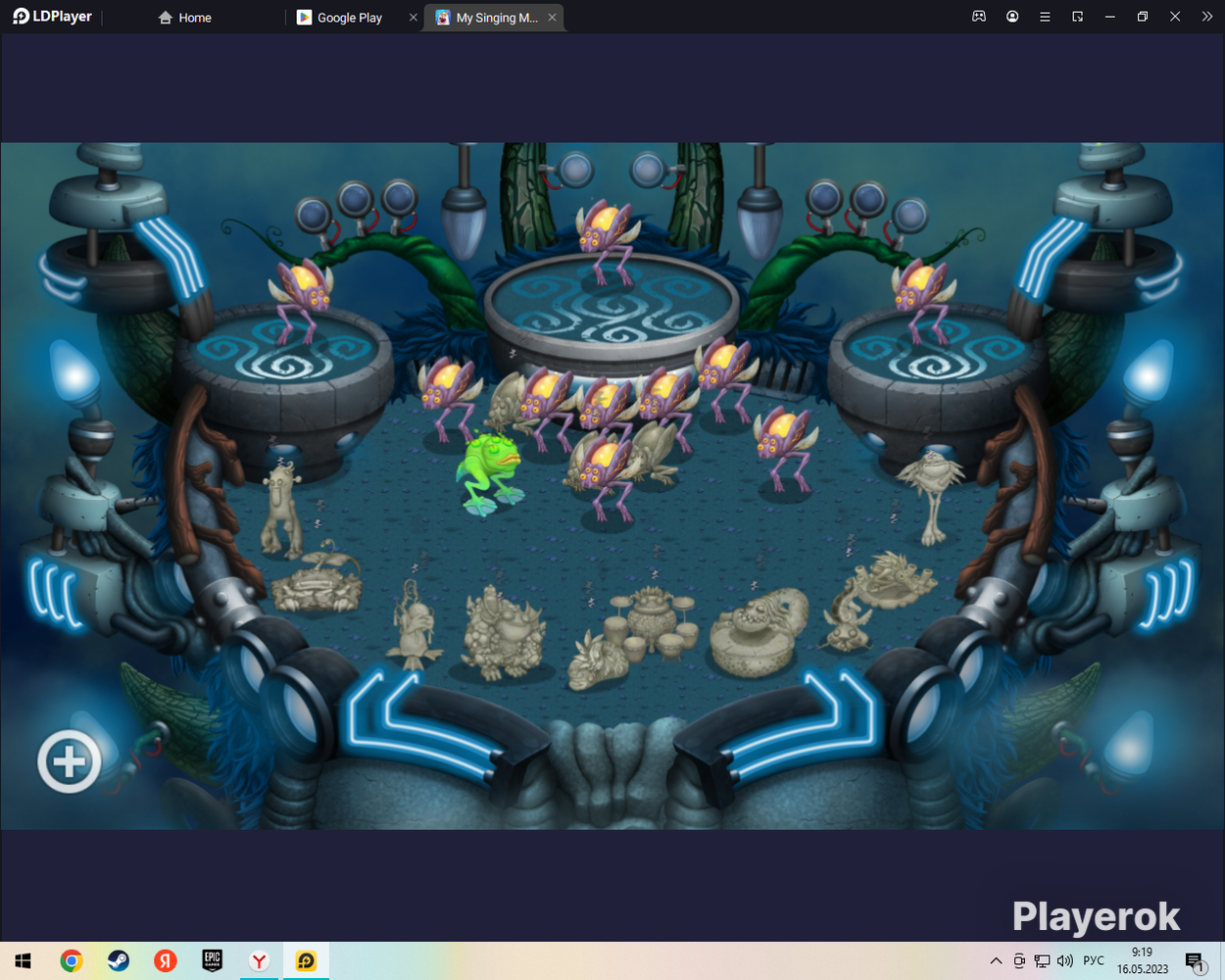This screenshot has height=980, width=1225.
Task: Close the My Singing Monsters tab
Action: coord(552,18)
